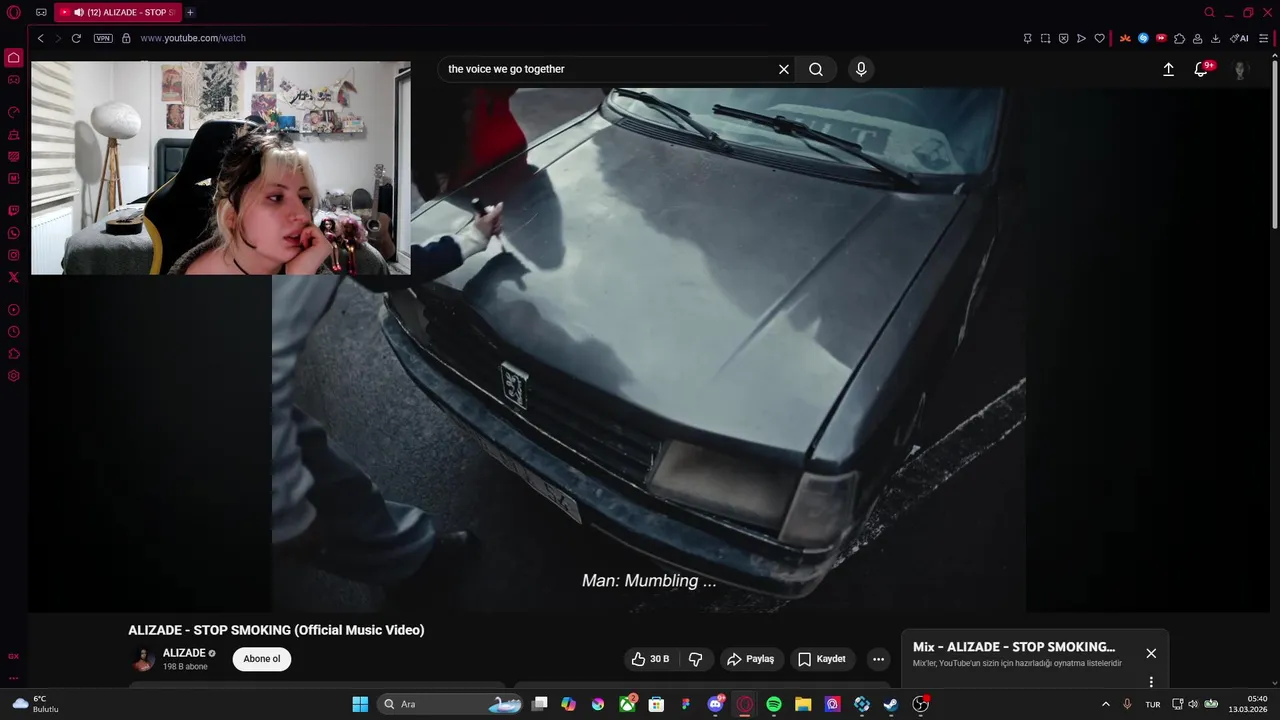Viewport: 1280px width, 720px height.
Task: Open the Extensions cube icon in sidebar
Action: click(x=14, y=354)
